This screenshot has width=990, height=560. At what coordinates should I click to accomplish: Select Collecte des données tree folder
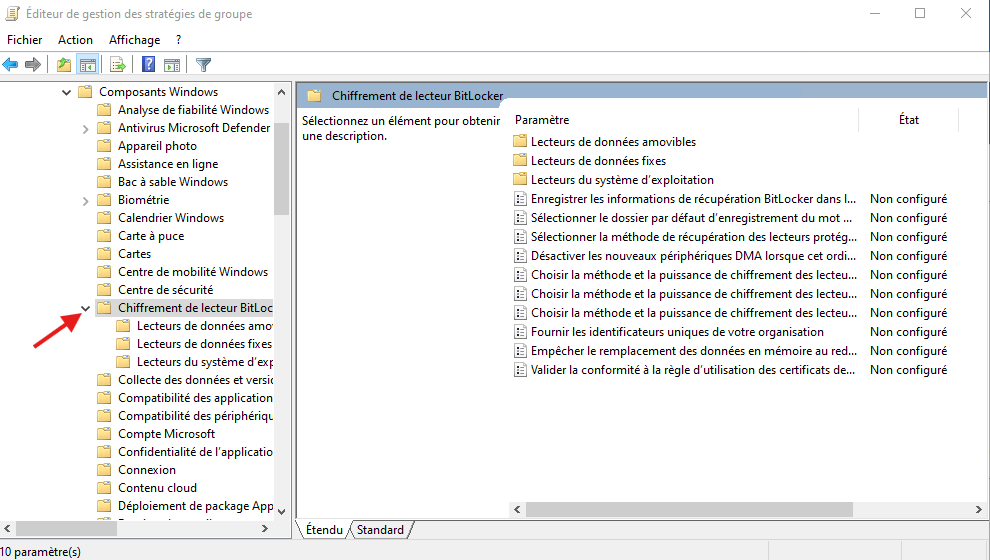click(195, 380)
